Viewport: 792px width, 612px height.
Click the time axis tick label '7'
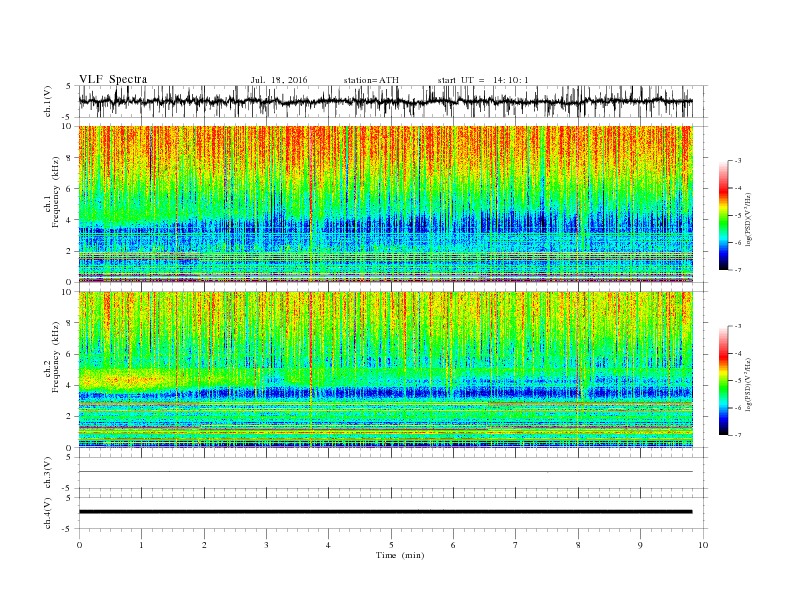pyautogui.click(x=515, y=545)
